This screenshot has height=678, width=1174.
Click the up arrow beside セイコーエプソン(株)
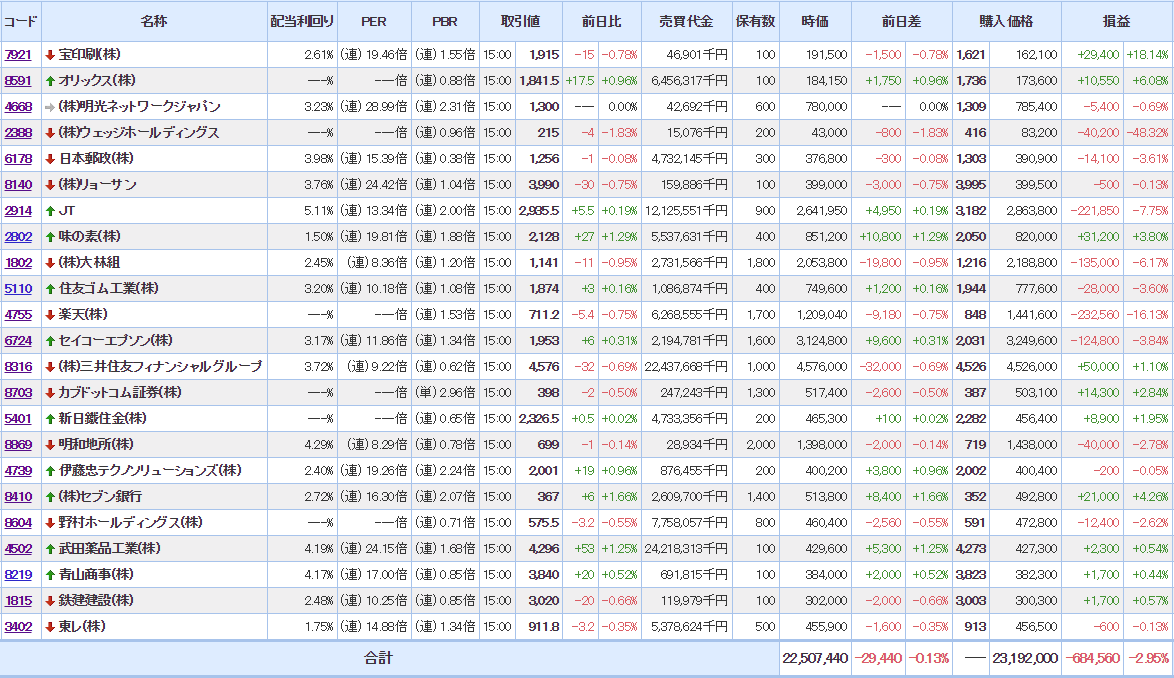[50, 341]
